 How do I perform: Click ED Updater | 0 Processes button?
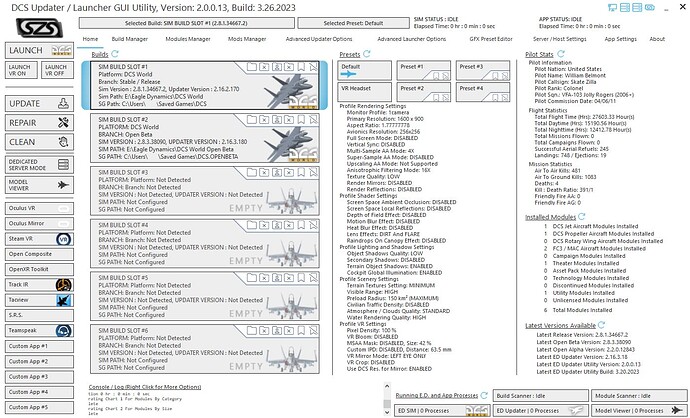coord(540,411)
